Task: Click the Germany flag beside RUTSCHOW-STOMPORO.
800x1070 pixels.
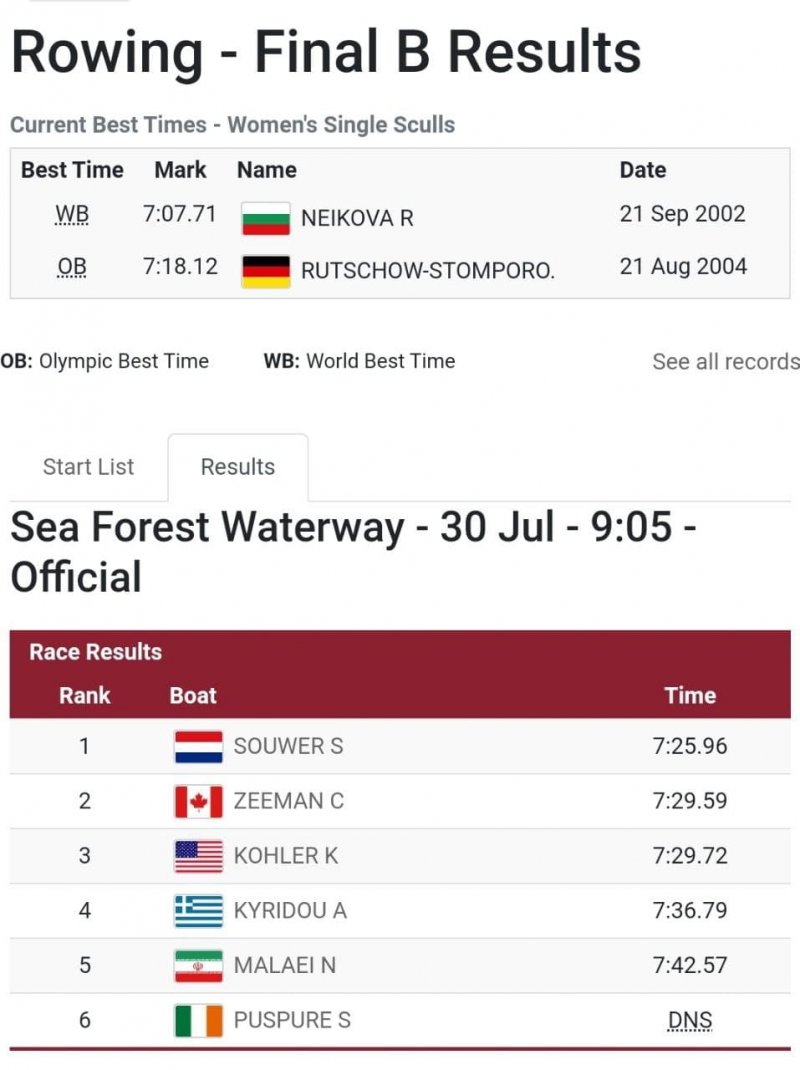Action: pyautogui.click(x=266, y=271)
